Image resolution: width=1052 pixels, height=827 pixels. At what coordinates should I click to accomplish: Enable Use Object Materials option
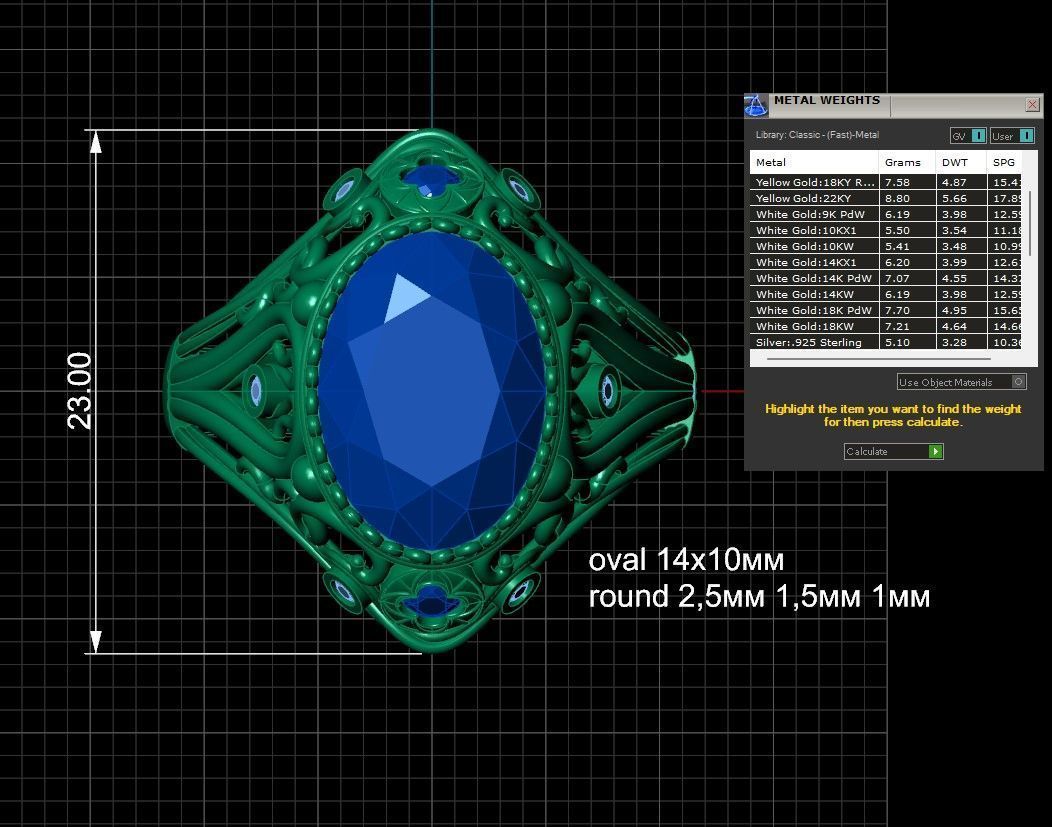point(961,382)
